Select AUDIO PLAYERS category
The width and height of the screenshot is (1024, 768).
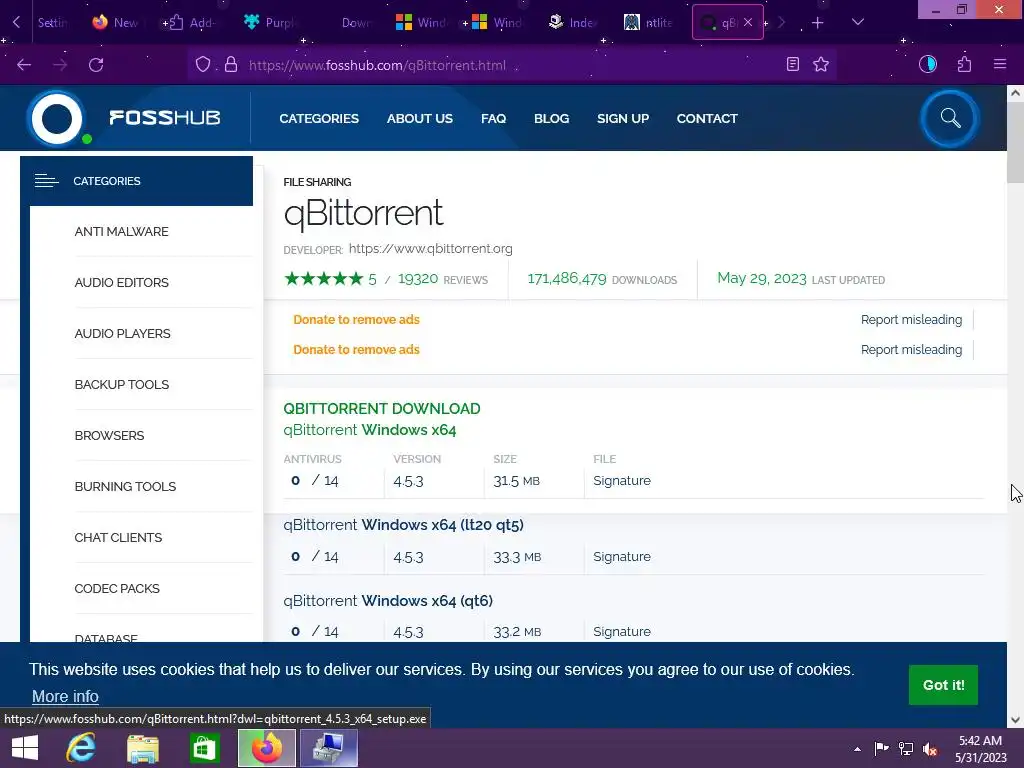click(x=123, y=333)
